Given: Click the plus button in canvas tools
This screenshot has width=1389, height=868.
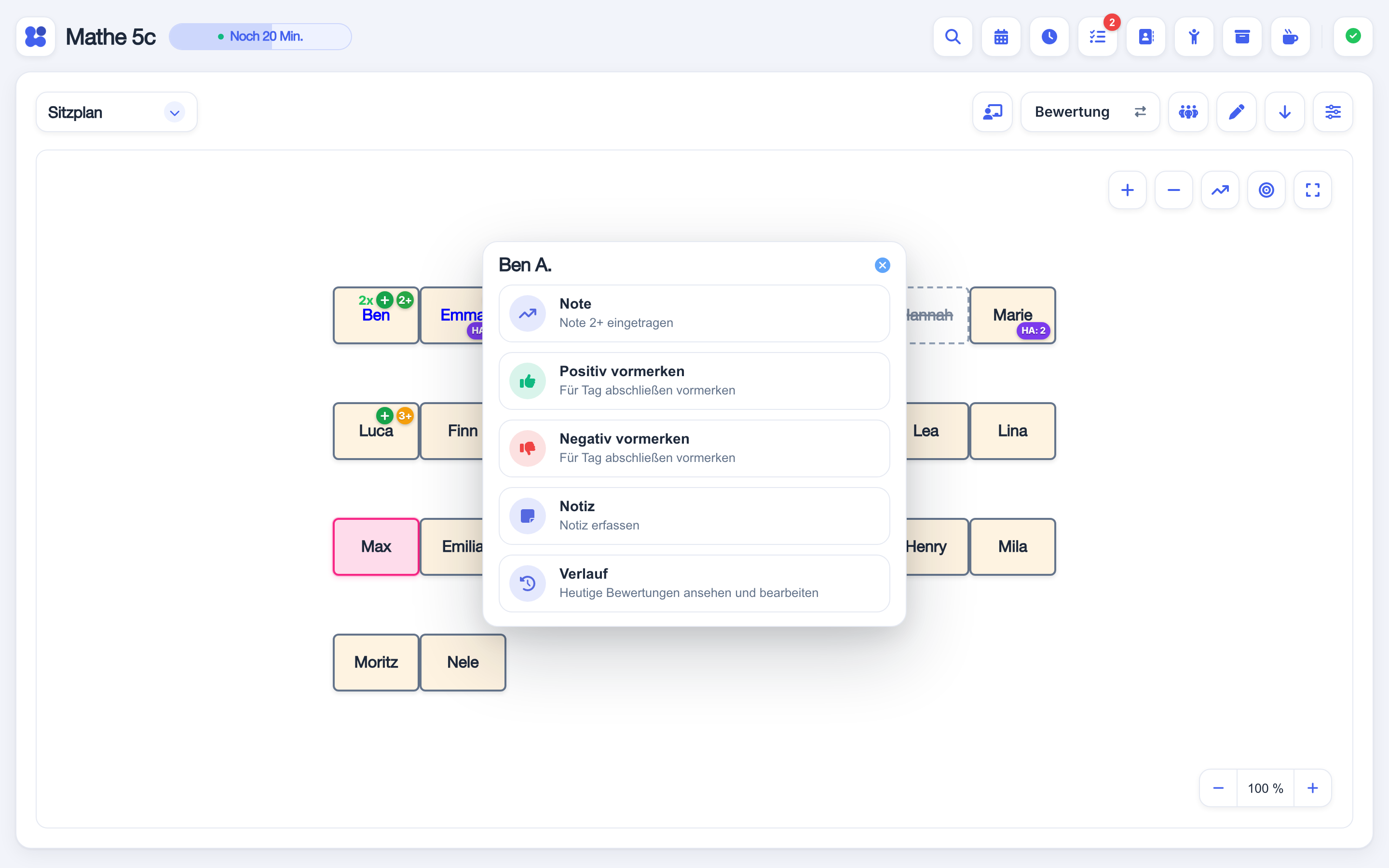Looking at the screenshot, I should point(1127,190).
